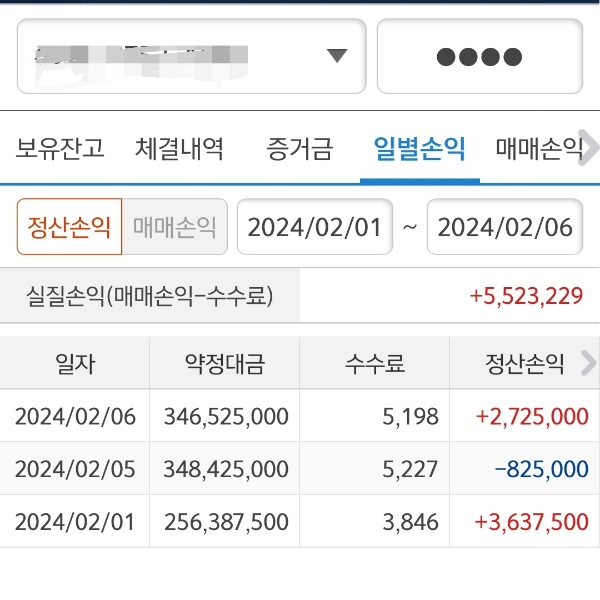
Task: Select the 2024/02/01 row
Action: pyautogui.click(x=300, y=521)
